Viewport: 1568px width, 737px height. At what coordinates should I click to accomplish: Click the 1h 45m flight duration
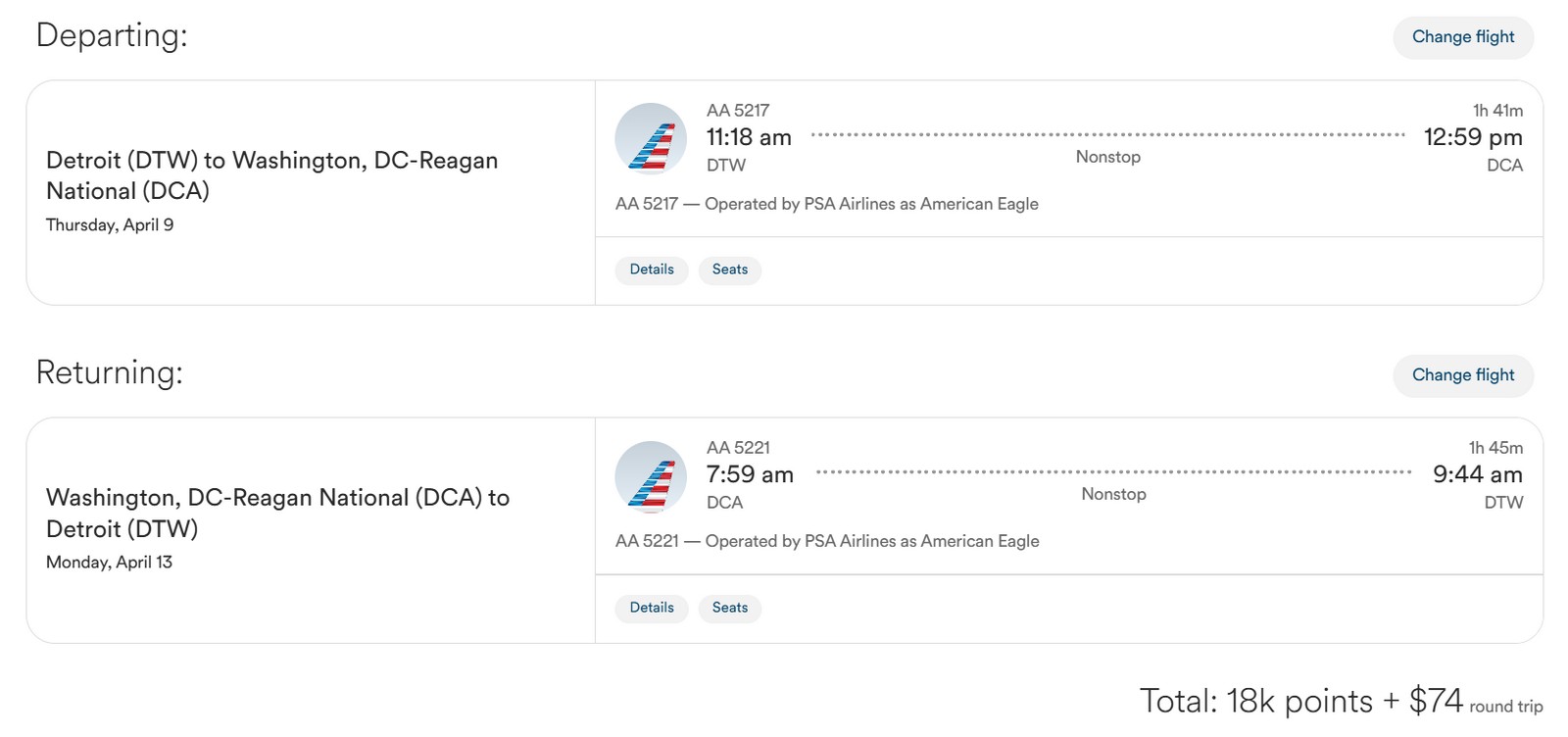point(1495,448)
